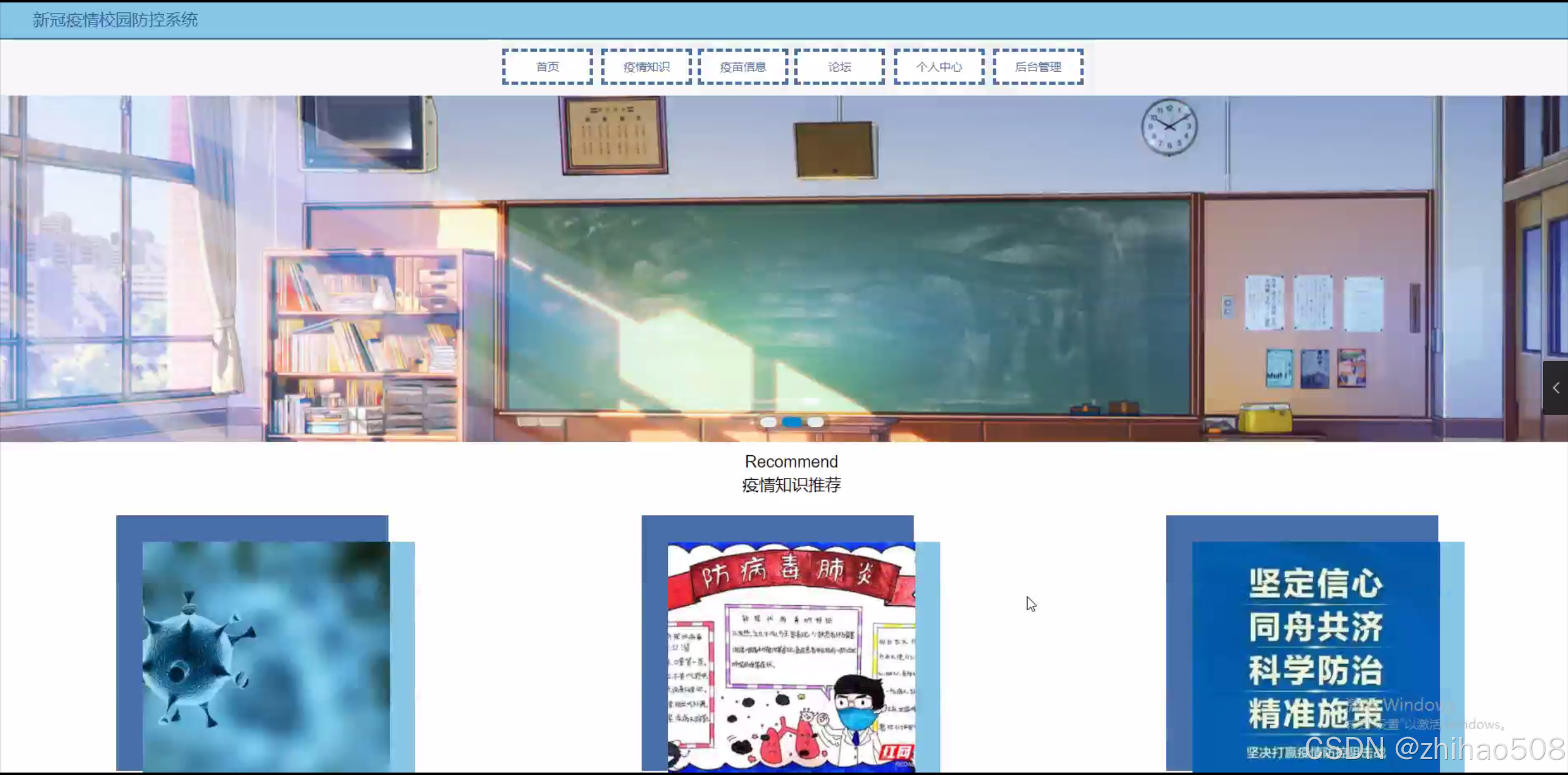Expand the dark side panel arrow
1568x775 pixels.
click(1556, 388)
